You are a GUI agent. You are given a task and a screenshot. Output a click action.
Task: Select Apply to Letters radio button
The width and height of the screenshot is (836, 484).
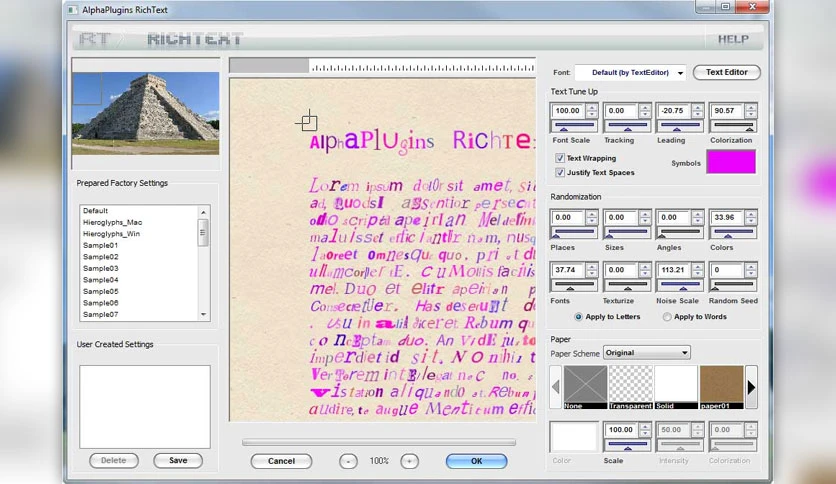(578, 317)
